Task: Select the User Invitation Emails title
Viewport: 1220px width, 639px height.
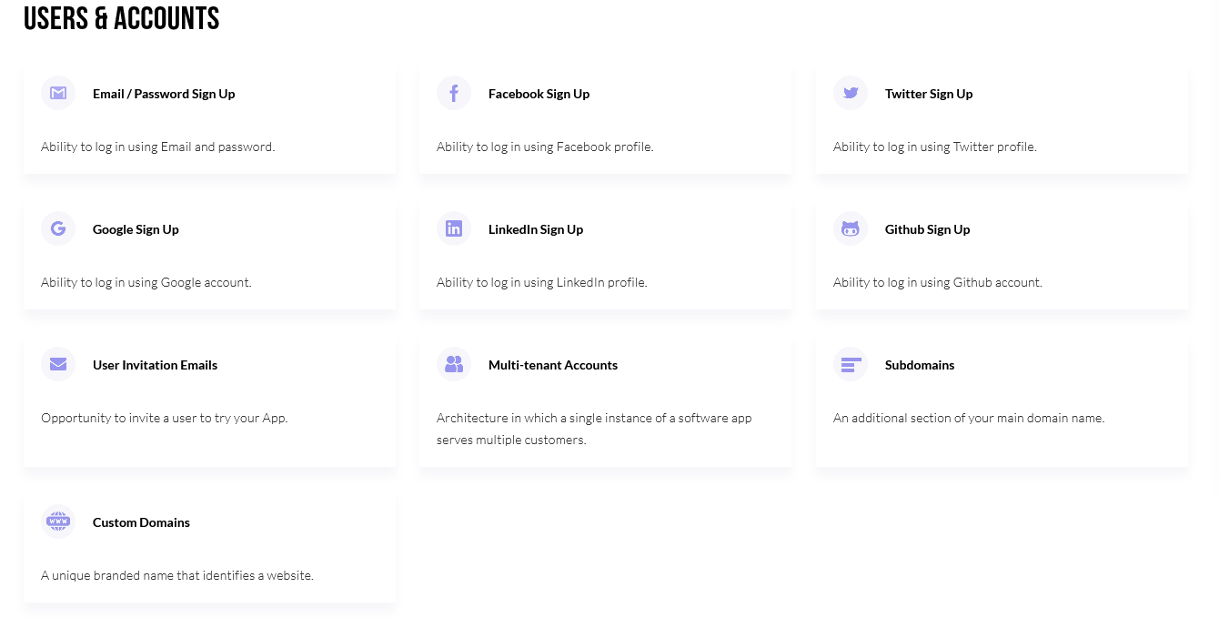Action: click(155, 365)
